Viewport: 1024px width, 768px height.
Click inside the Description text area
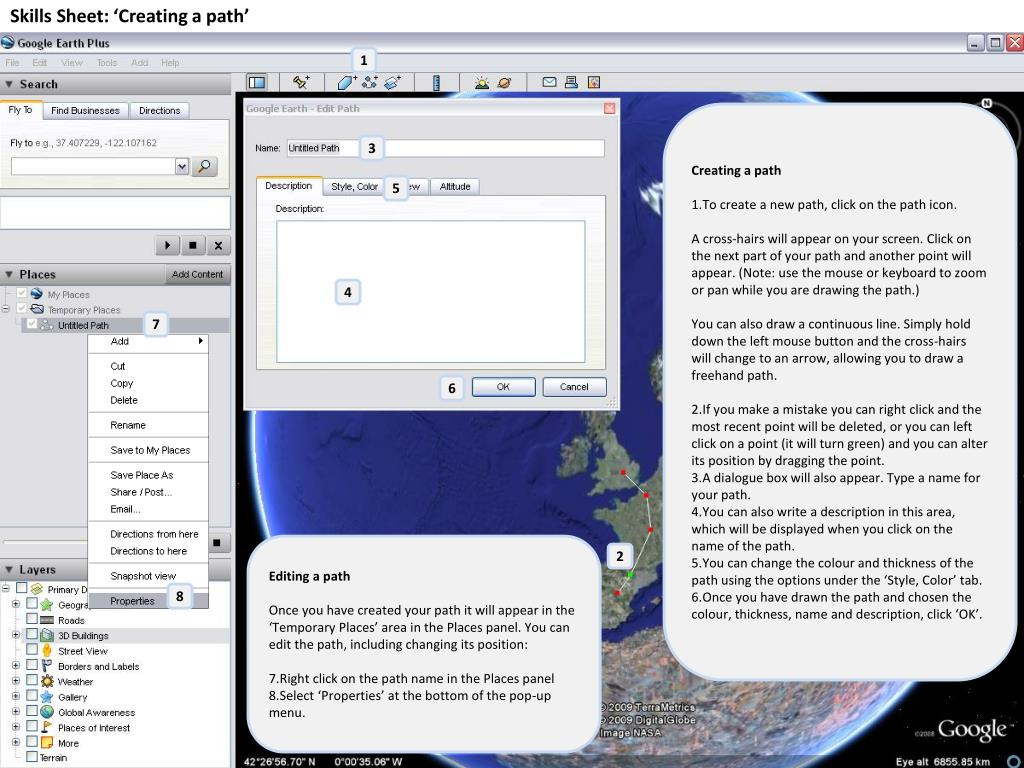tap(430, 291)
